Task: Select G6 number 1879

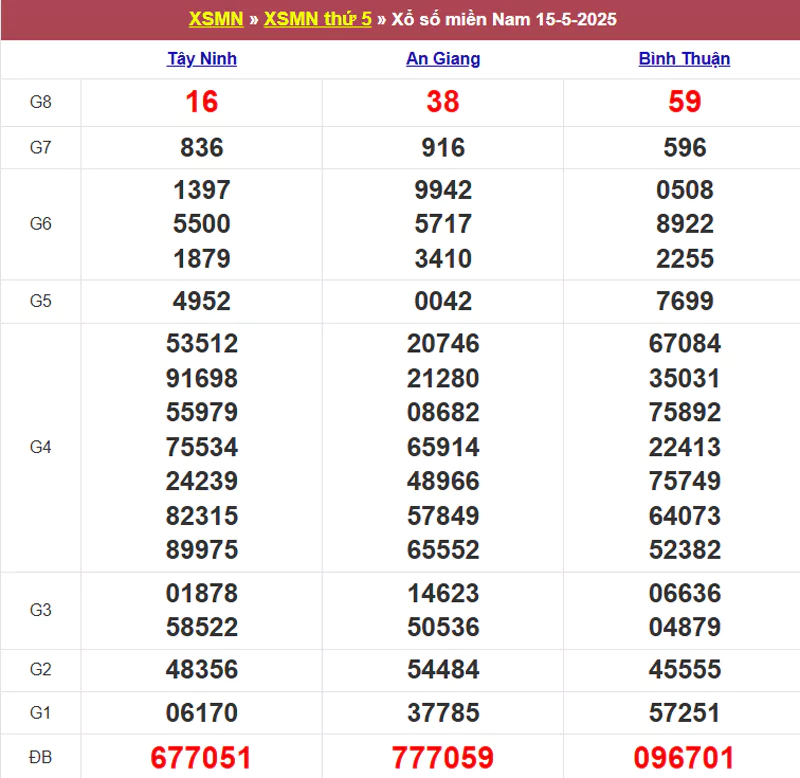Action: pyautogui.click(x=202, y=258)
